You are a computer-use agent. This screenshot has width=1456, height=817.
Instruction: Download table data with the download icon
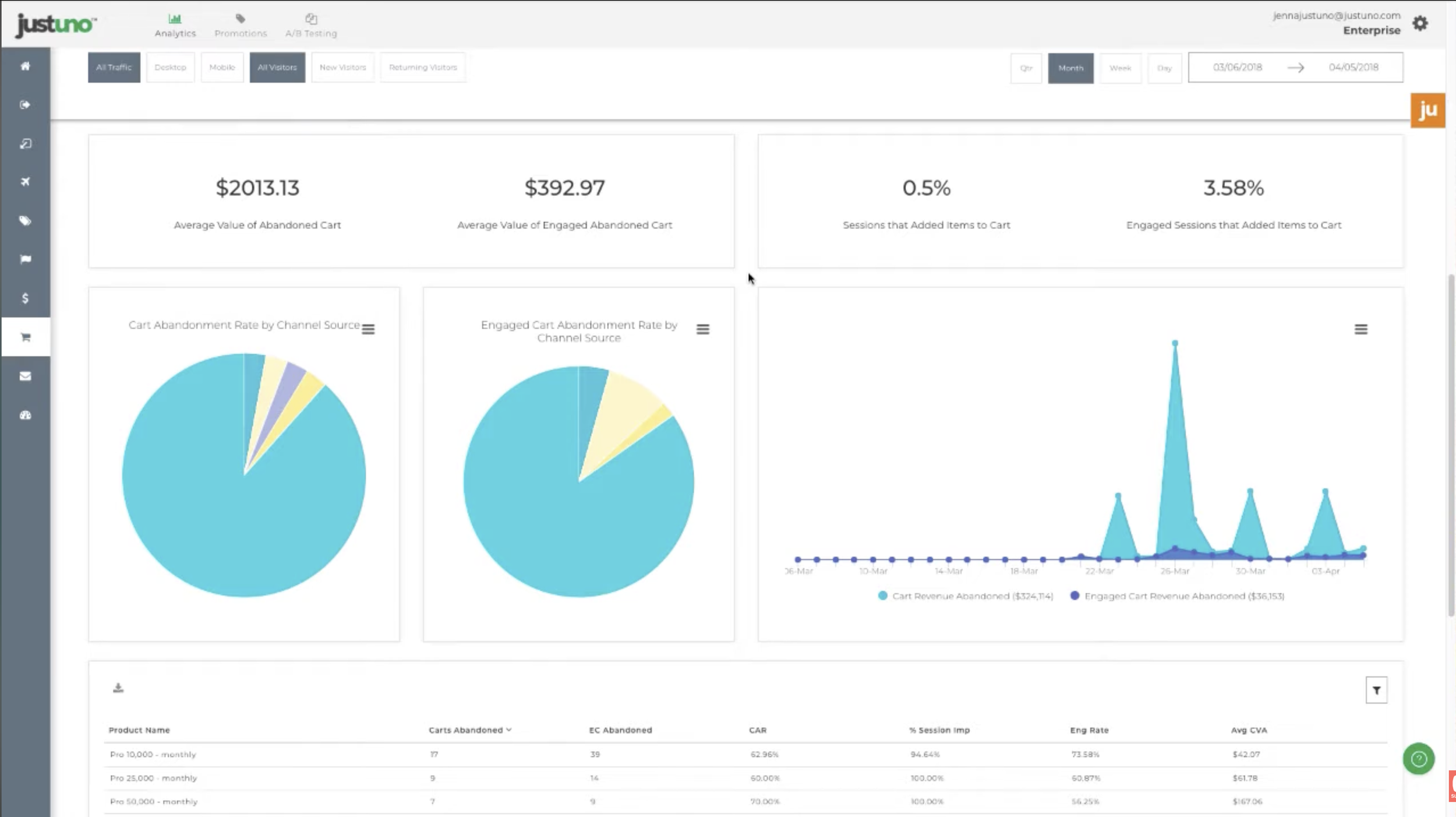coord(118,688)
